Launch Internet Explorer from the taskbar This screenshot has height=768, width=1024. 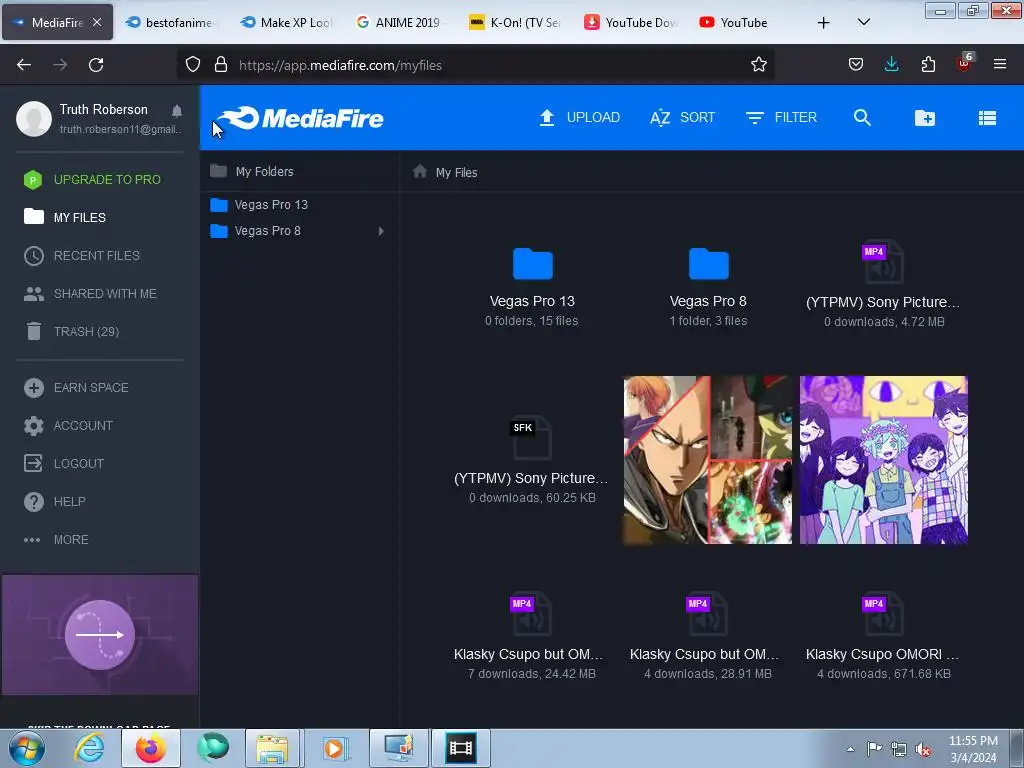(89, 748)
